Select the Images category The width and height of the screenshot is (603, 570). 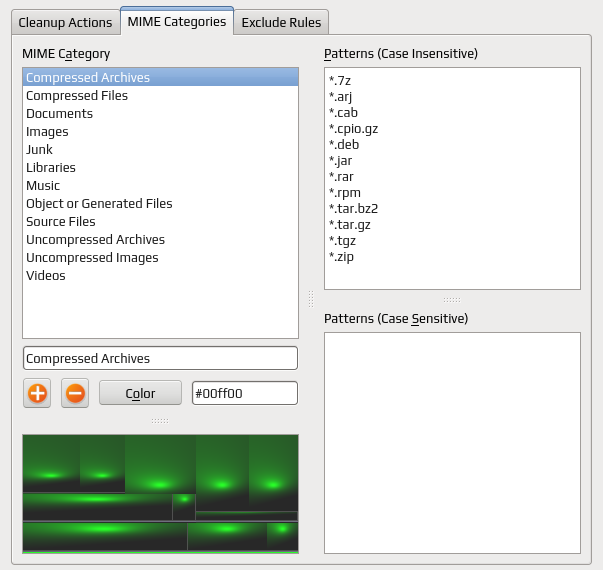(160, 132)
